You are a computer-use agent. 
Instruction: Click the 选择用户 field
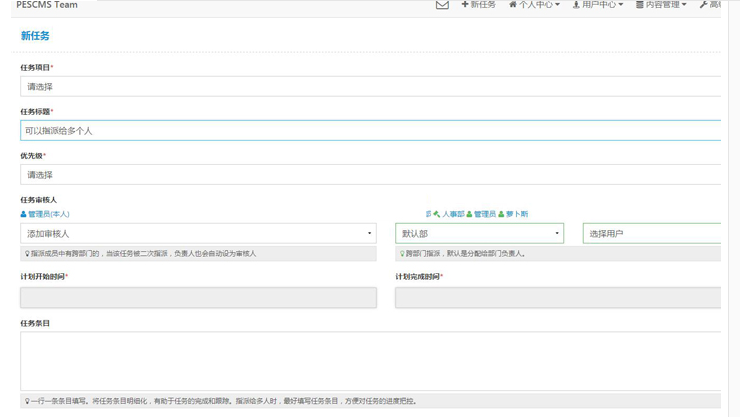point(651,234)
